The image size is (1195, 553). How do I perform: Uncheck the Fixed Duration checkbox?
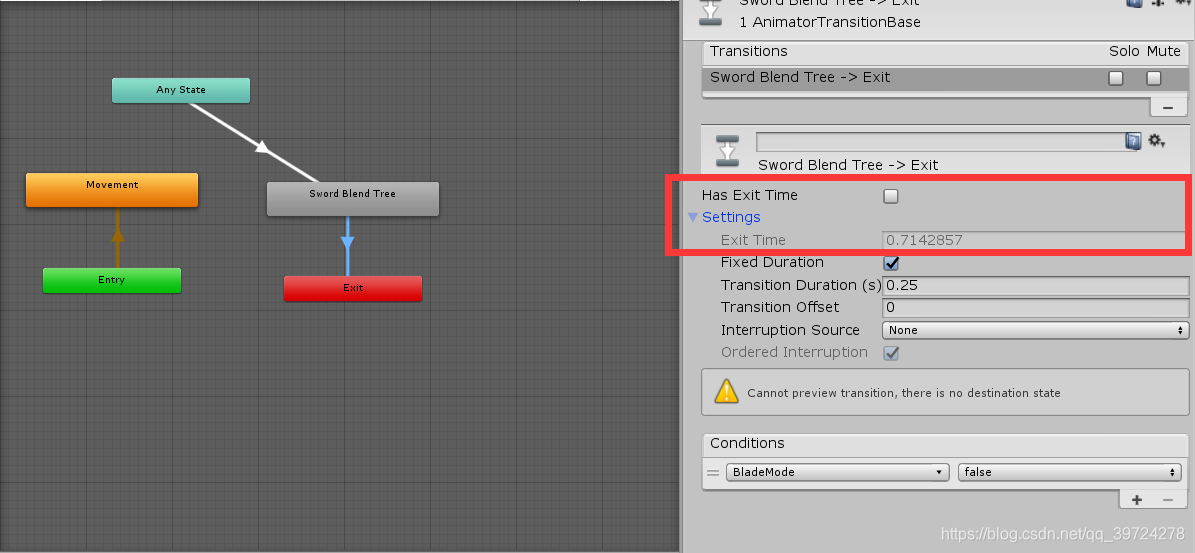(x=891, y=263)
